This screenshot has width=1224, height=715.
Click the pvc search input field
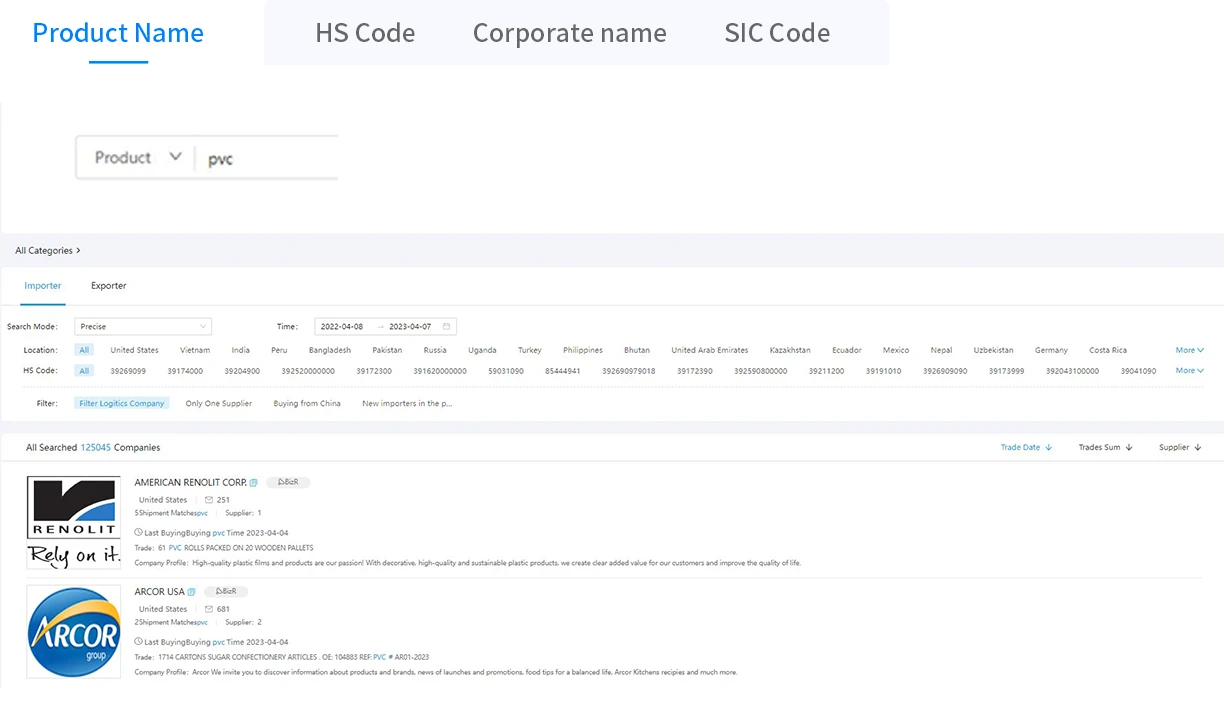tap(270, 159)
